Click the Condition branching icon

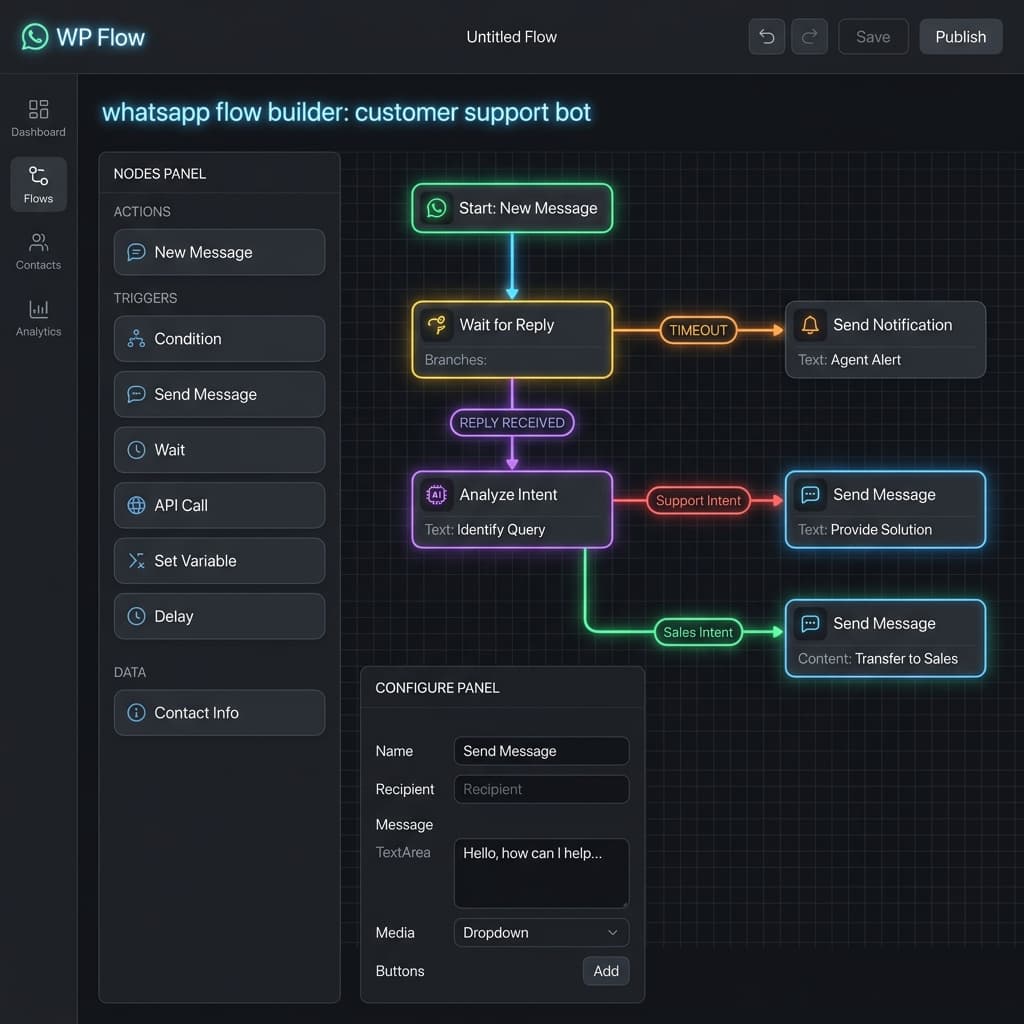[x=136, y=338]
